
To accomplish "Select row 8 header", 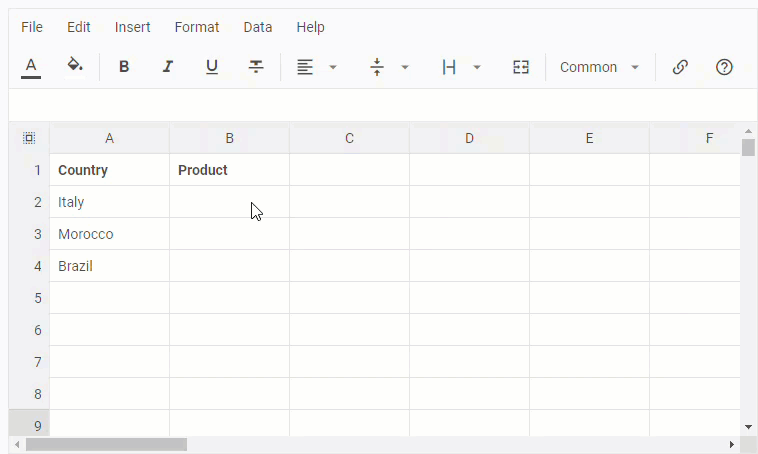I will point(29,393).
